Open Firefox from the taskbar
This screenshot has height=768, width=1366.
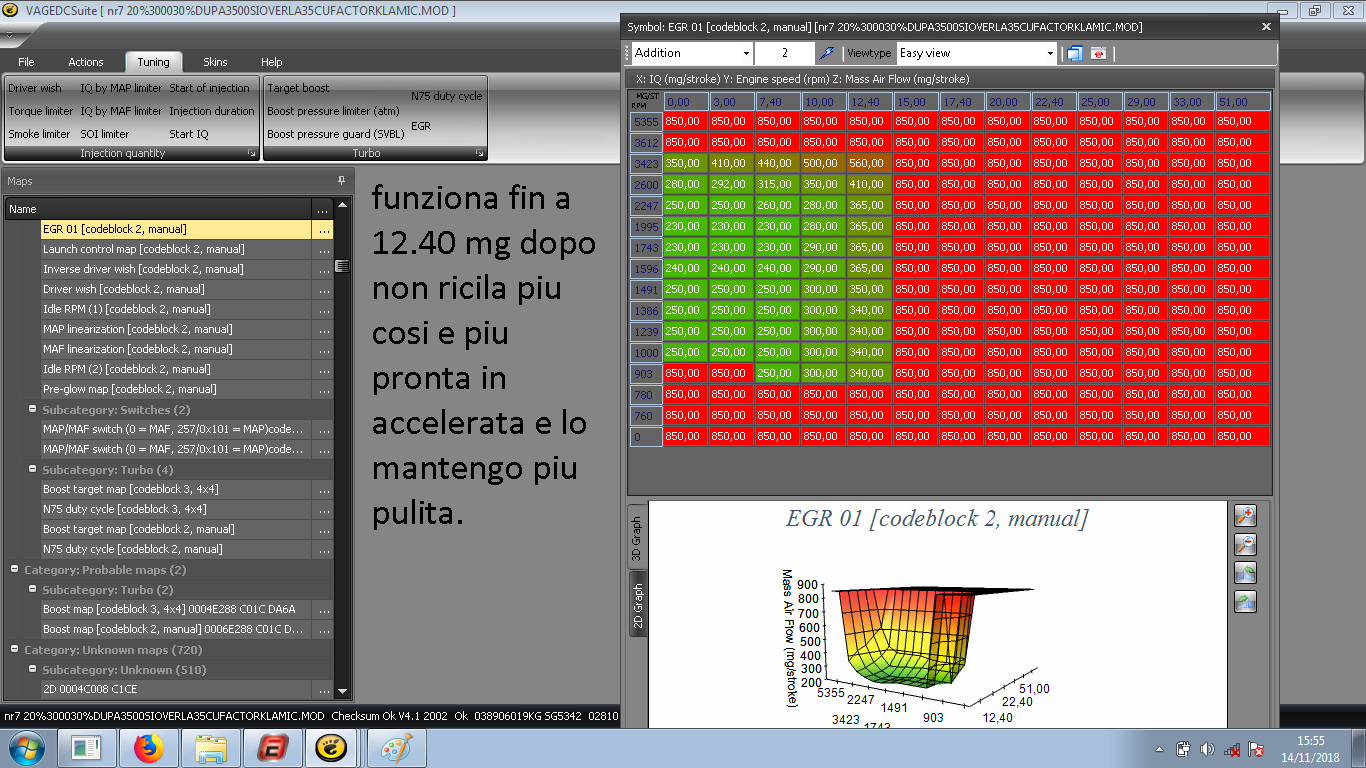tap(148, 748)
